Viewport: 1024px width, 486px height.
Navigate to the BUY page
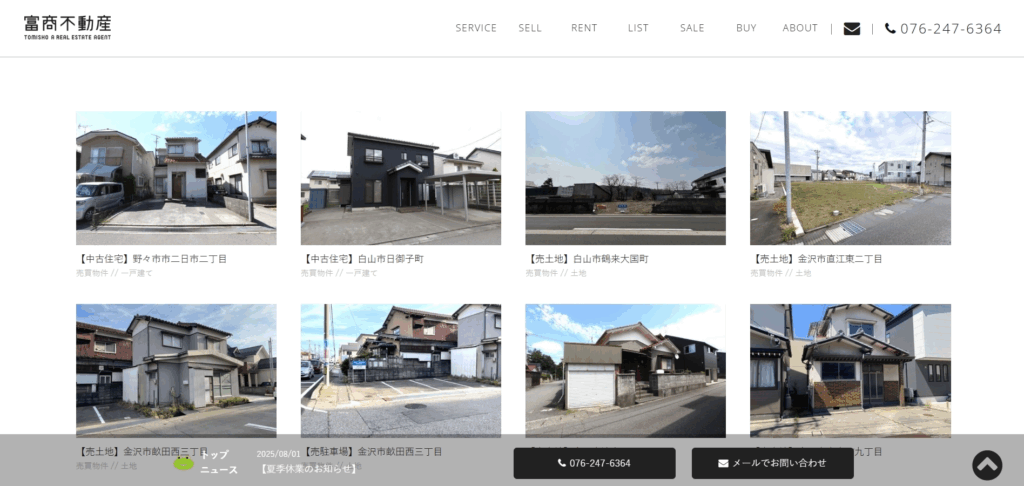click(746, 28)
